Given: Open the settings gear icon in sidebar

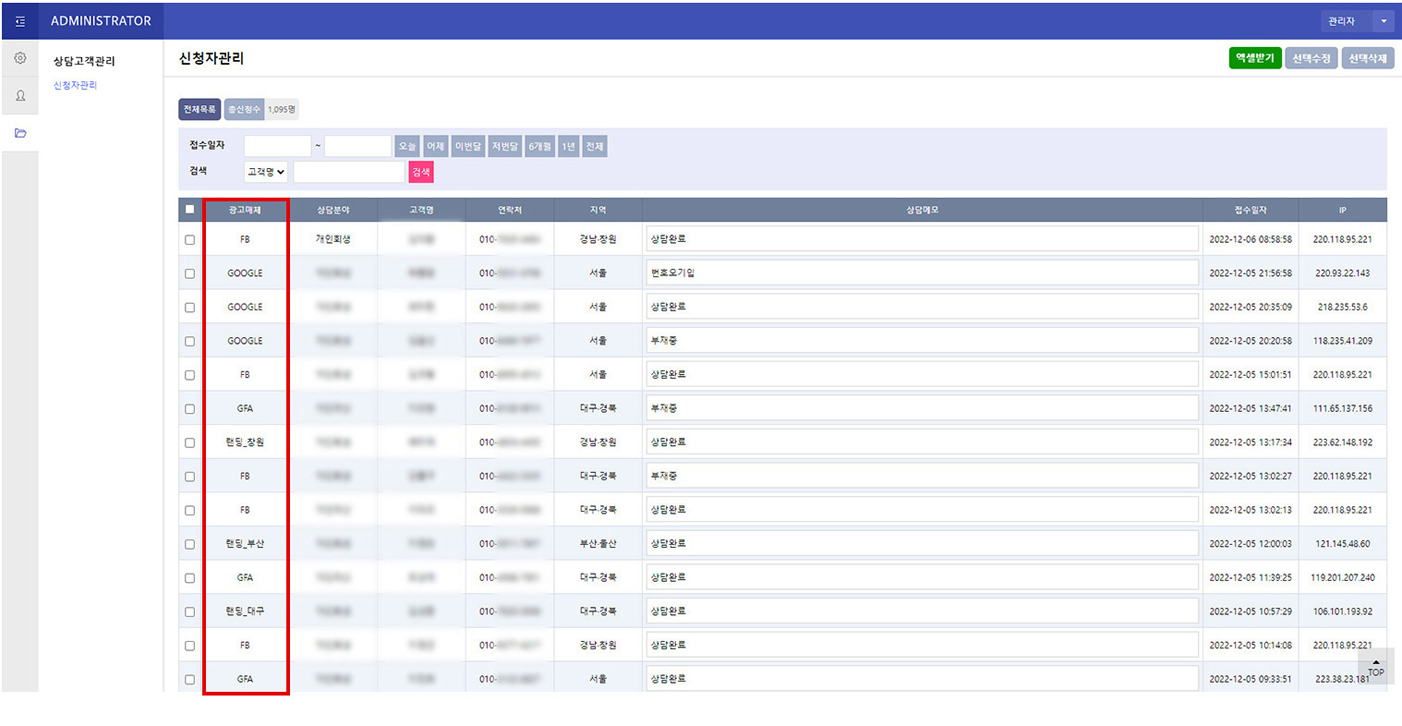Looking at the screenshot, I should click(20, 59).
